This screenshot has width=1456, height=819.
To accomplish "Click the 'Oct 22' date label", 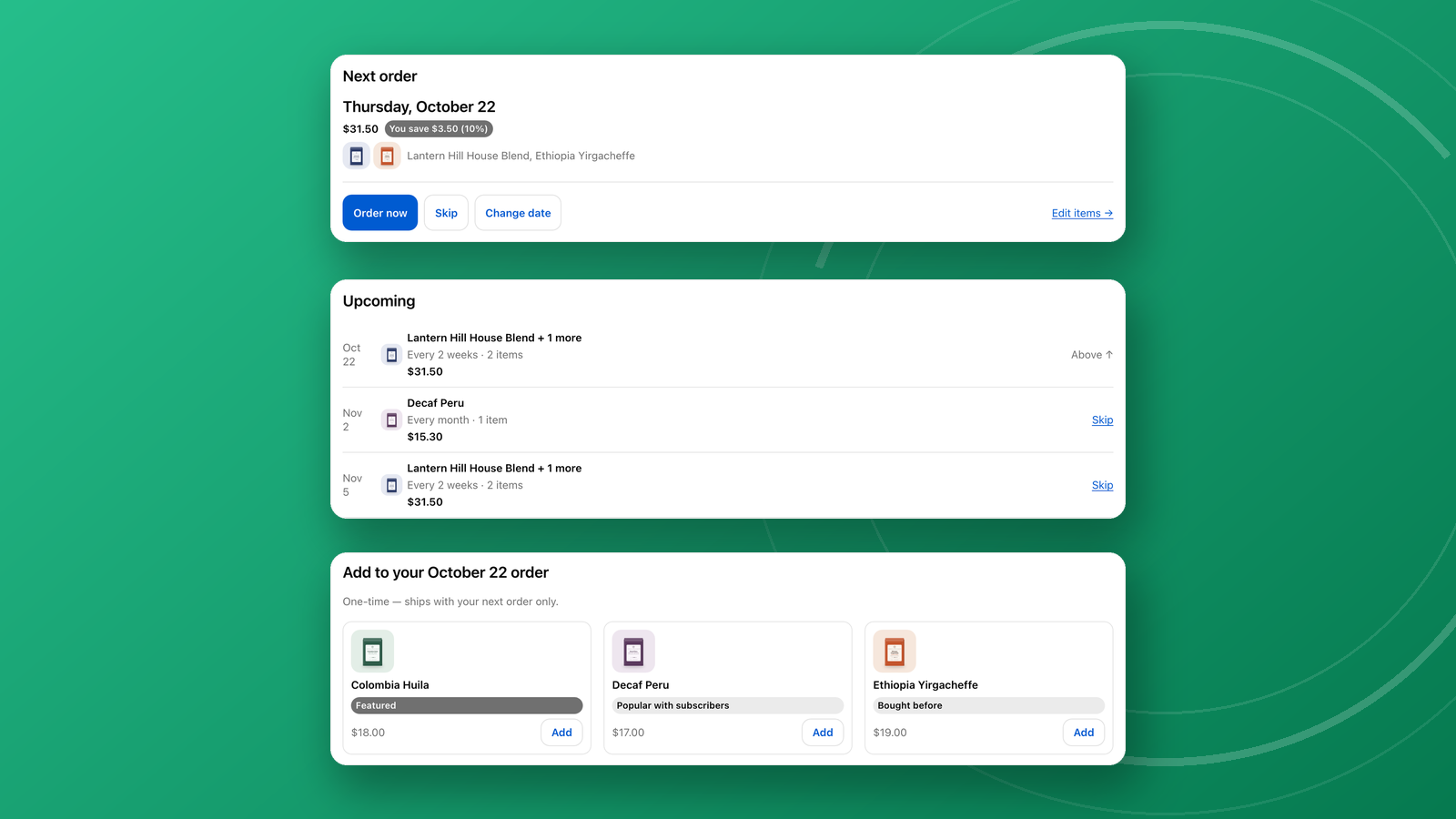I will 351,355.
